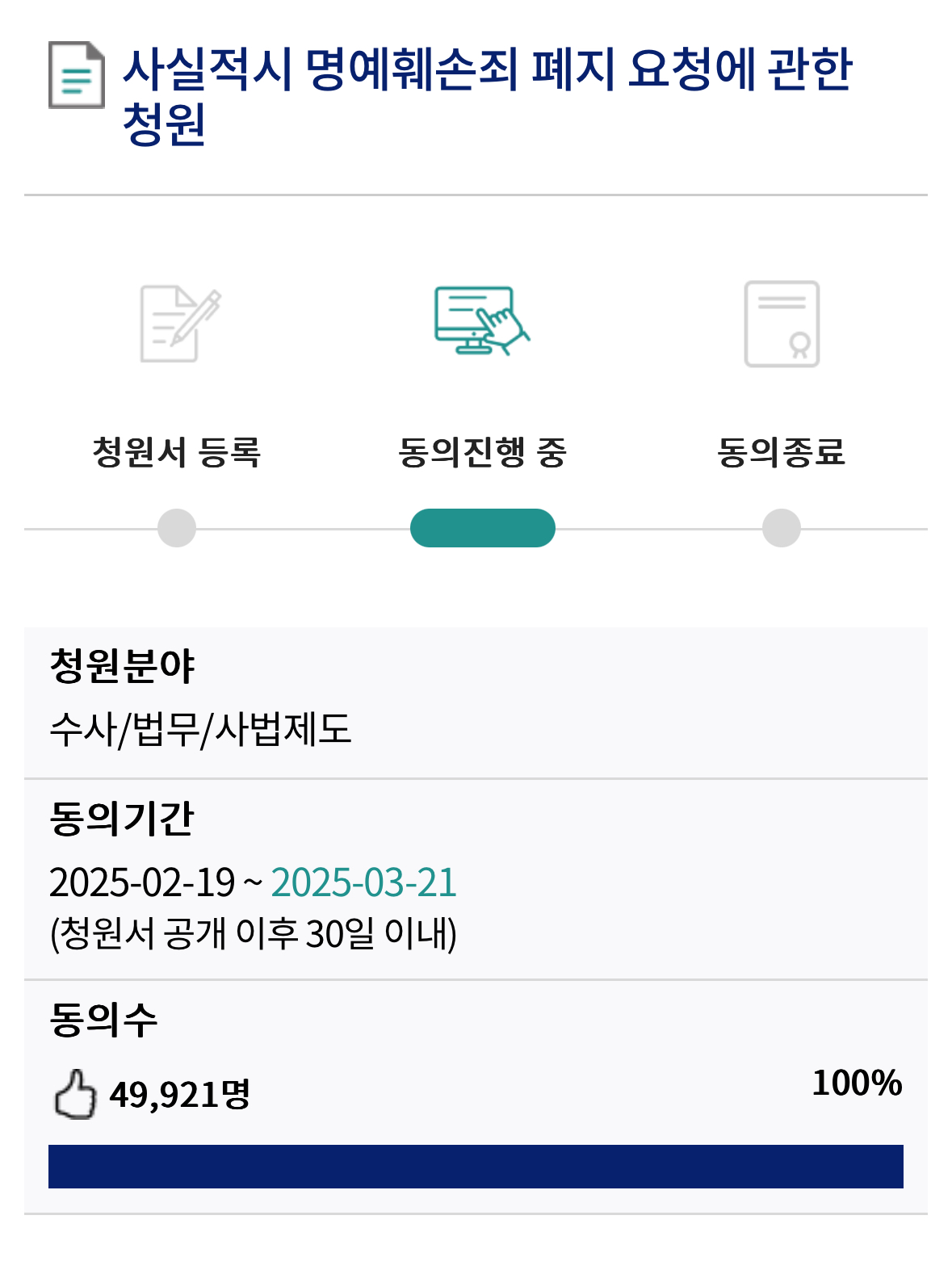Open the petition title 사실적시 명예훼손죄 폐지
The height and width of the screenshot is (1274, 952).
(487, 95)
